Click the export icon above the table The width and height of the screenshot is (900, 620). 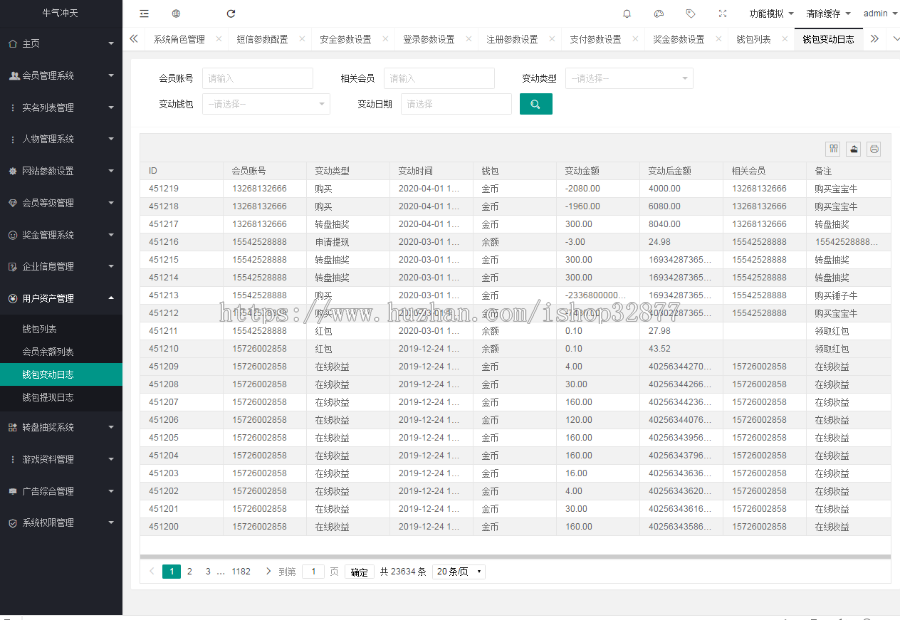click(x=853, y=148)
